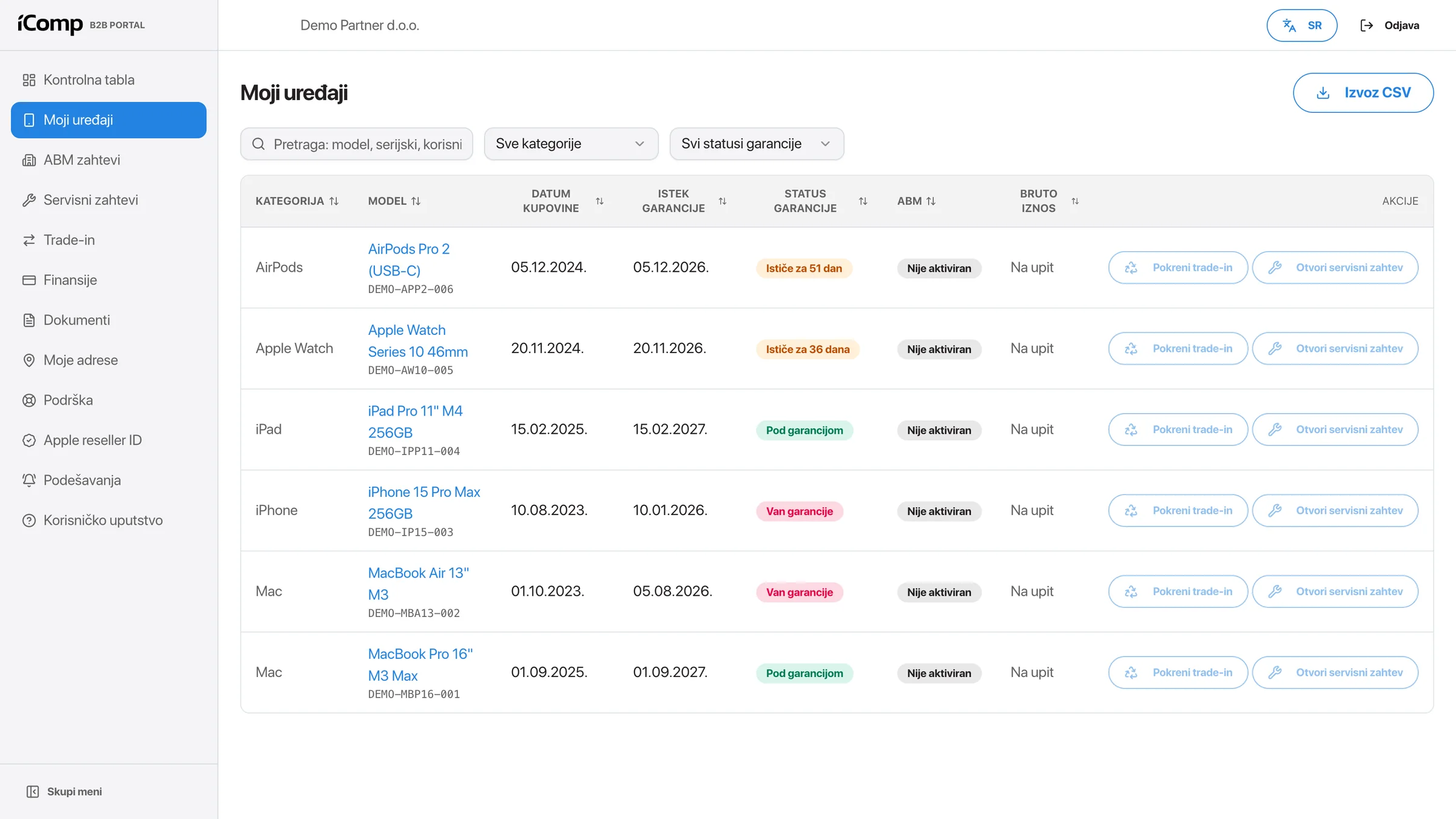
Task: Switch language via SR button
Action: pos(1302,25)
